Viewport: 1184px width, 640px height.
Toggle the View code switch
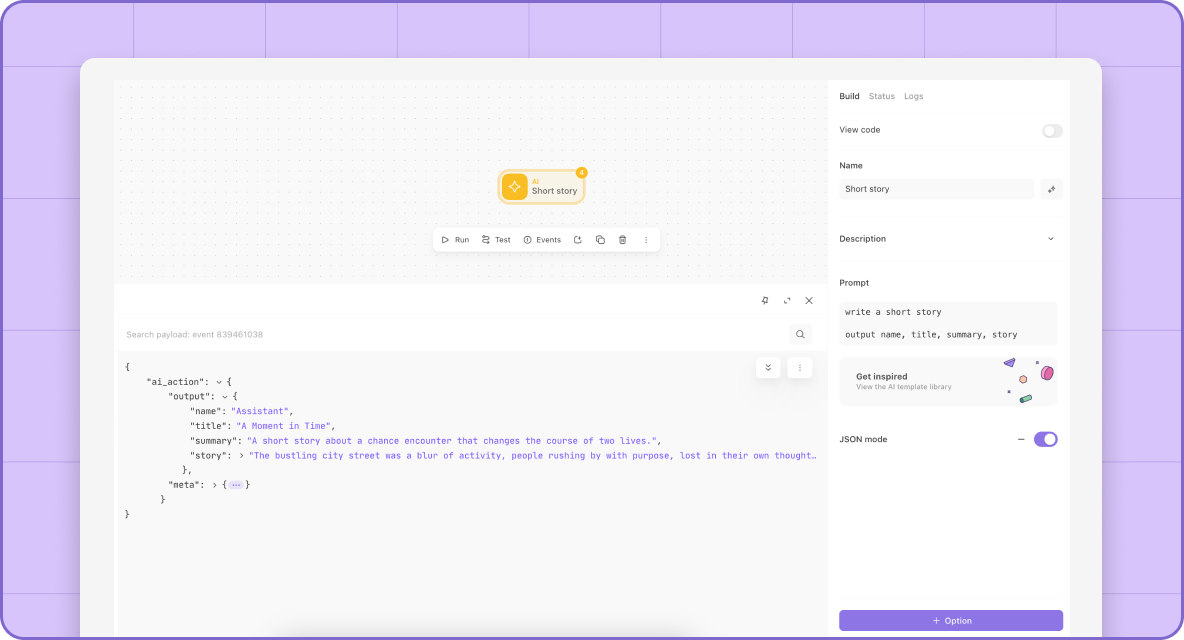click(x=1052, y=131)
